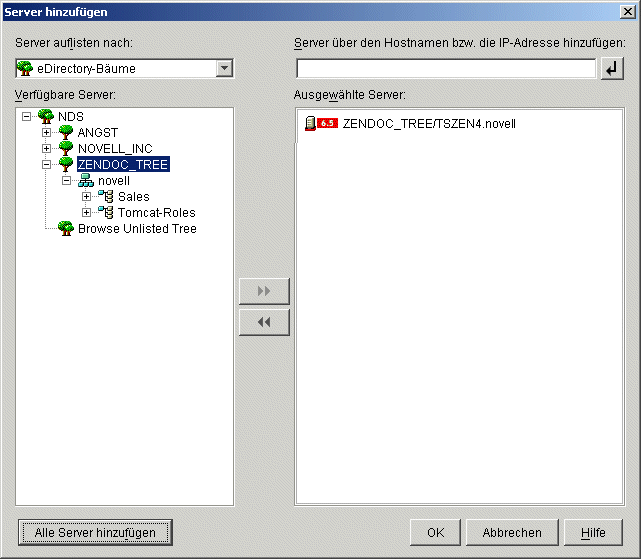Viewport: 641px width, 559px height.
Task: Select the novell organization label
Action: (x=114, y=180)
